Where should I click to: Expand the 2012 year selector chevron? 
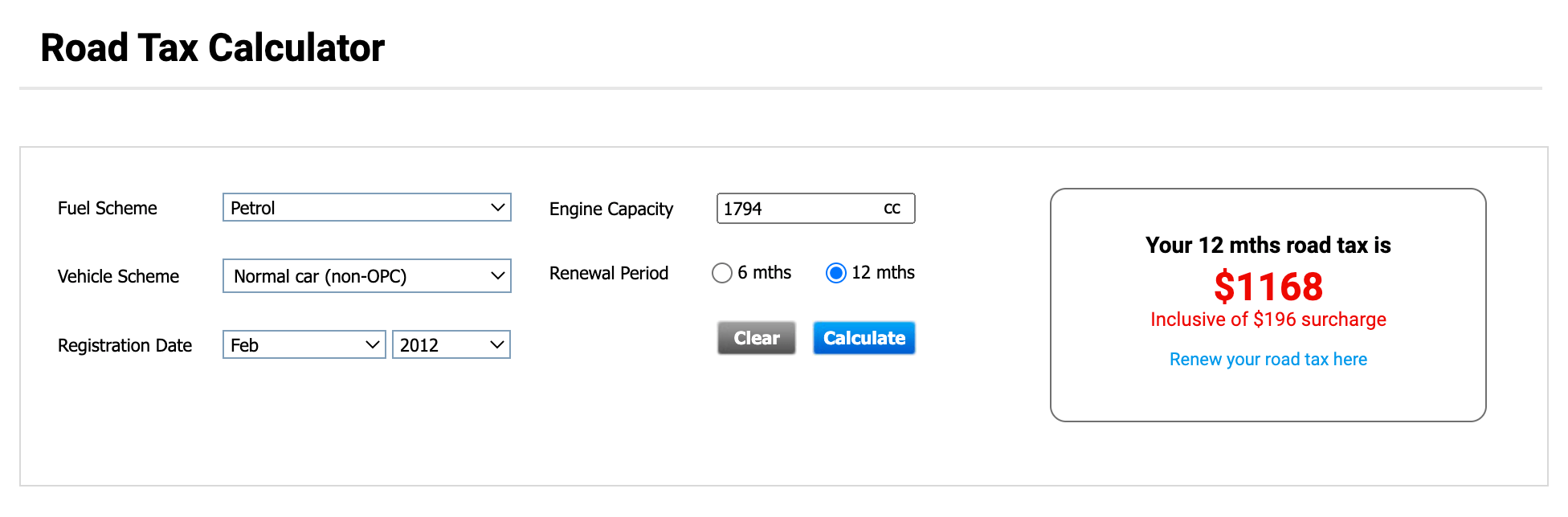[x=496, y=344]
